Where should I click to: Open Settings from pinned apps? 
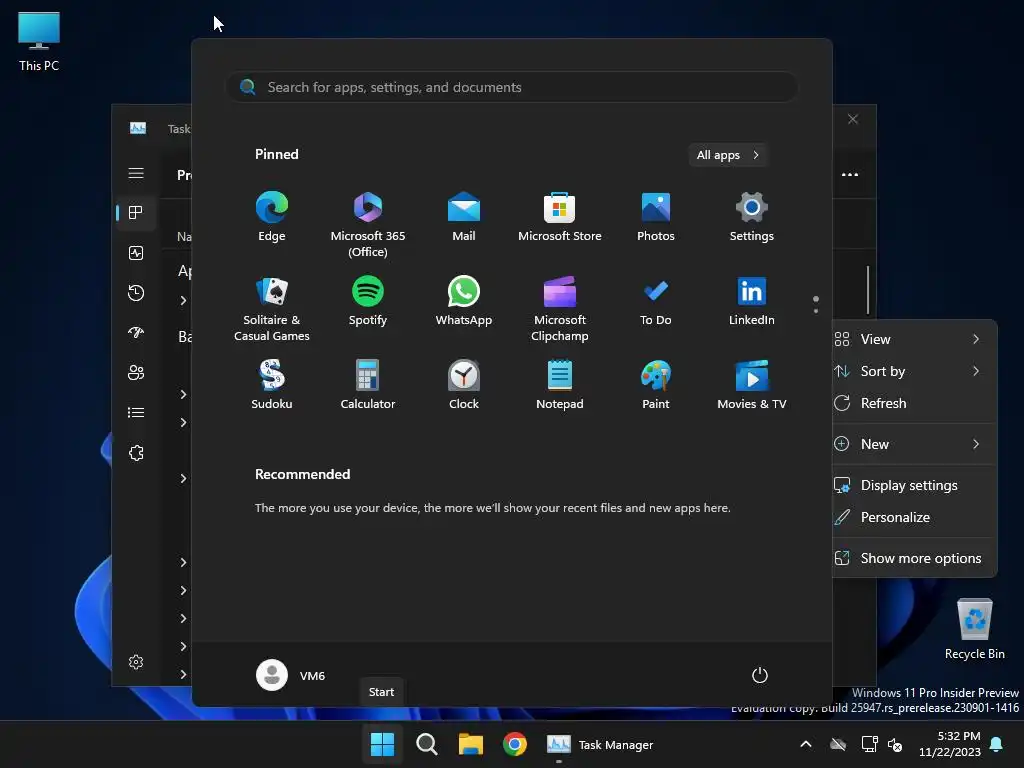pos(752,217)
